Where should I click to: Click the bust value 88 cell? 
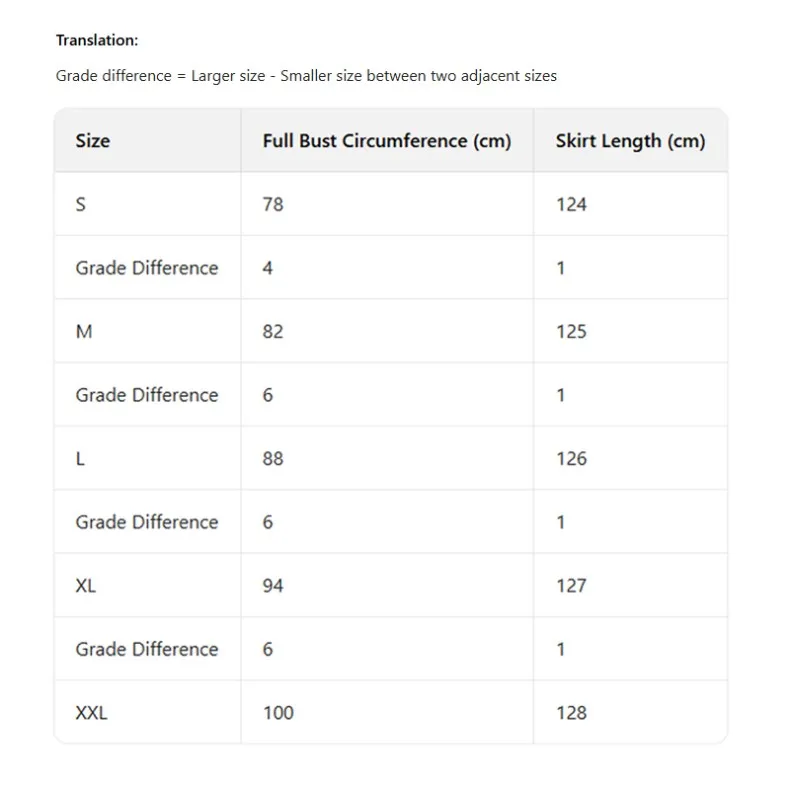tap(273, 458)
